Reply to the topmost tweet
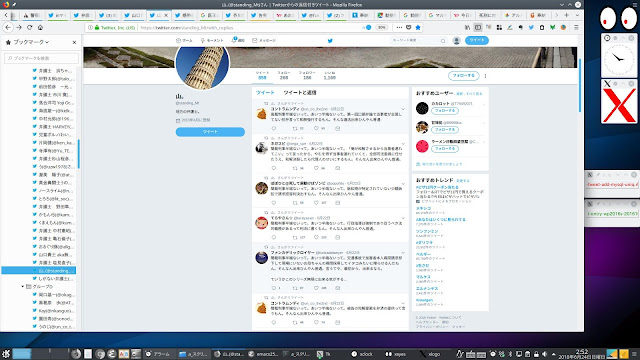Screen dimensions: 640x360 274,129
